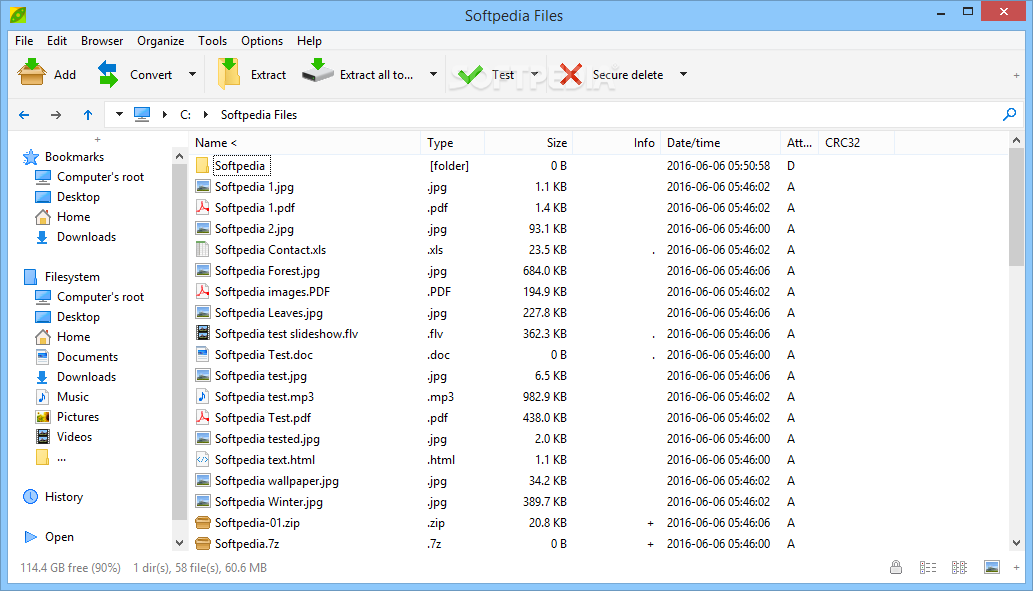Select Computer's root under Bookmarks
The image size is (1033, 591).
click(x=100, y=177)
